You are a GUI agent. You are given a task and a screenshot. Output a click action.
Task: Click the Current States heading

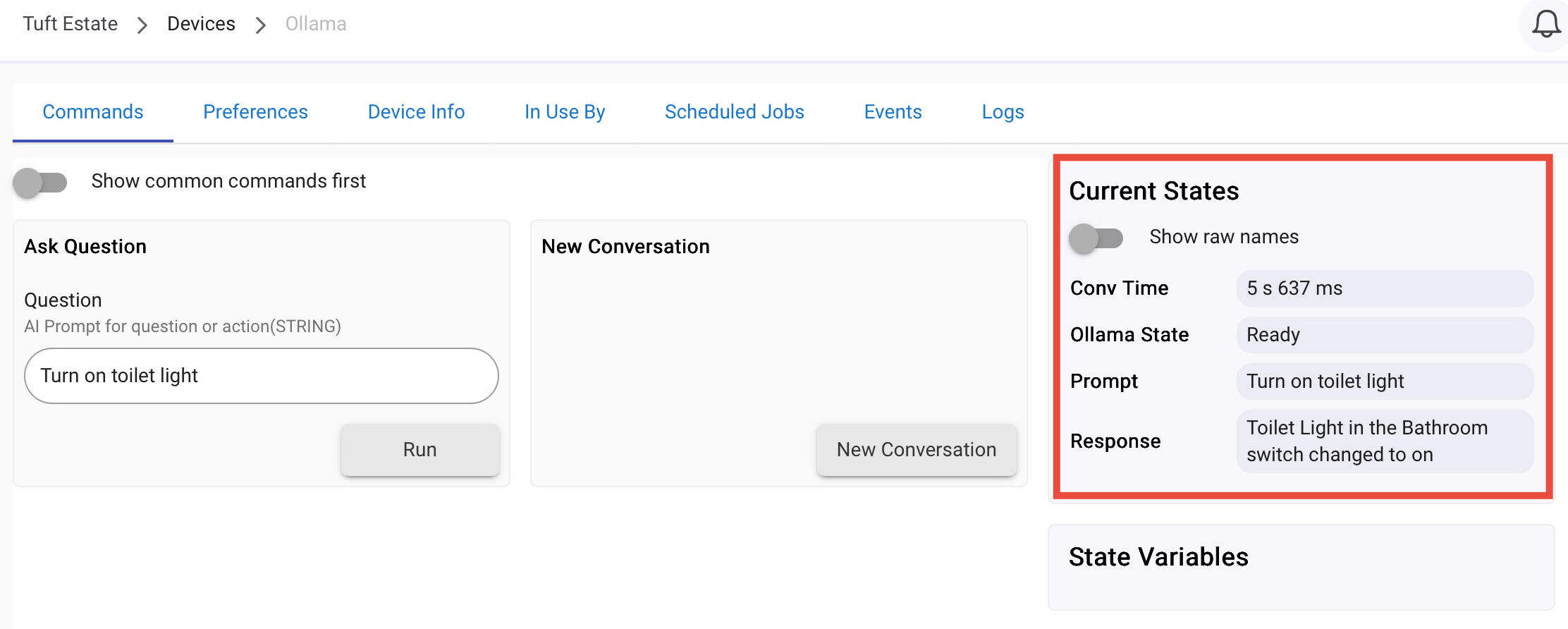pos(1154,191)
